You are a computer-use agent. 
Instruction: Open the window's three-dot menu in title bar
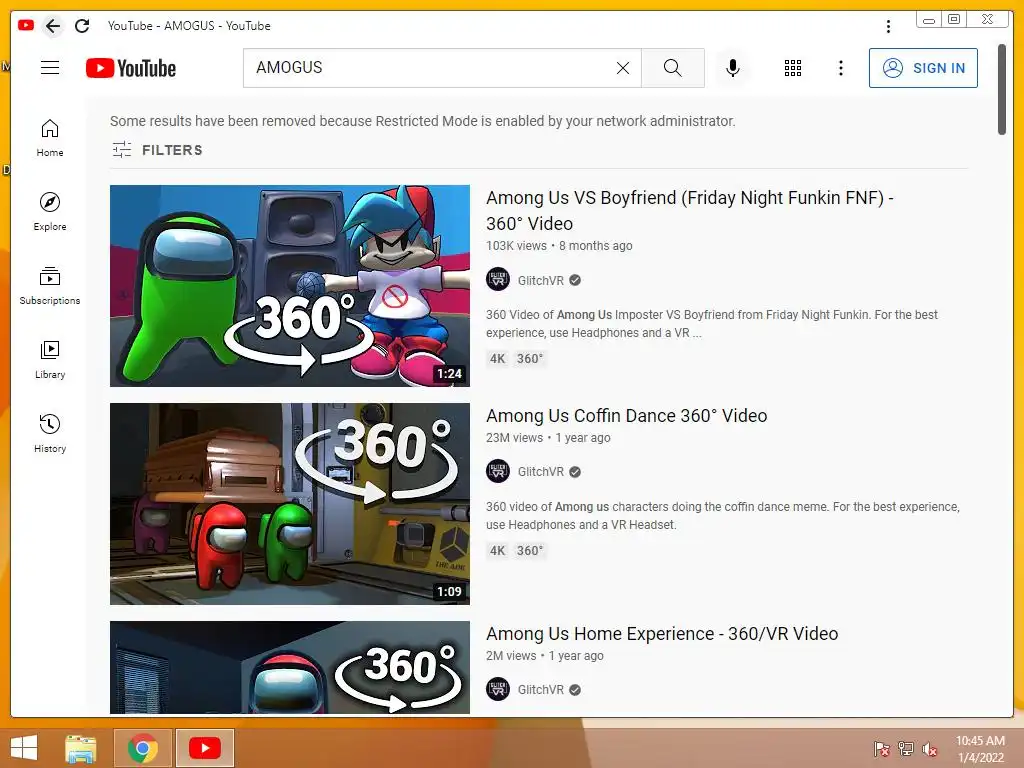pyautogui.click(x=888, y=26)
